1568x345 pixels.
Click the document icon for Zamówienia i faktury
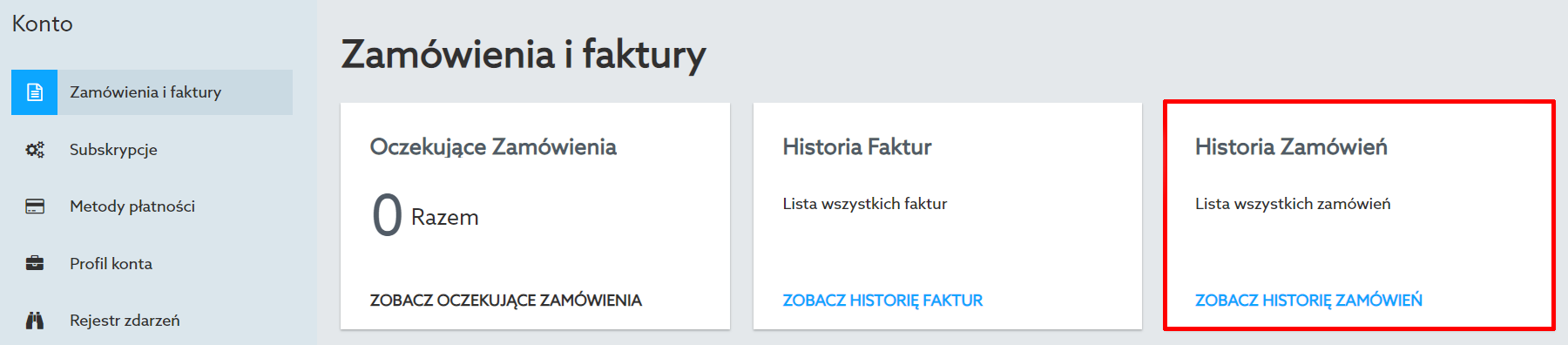click(x=35, y=92)
